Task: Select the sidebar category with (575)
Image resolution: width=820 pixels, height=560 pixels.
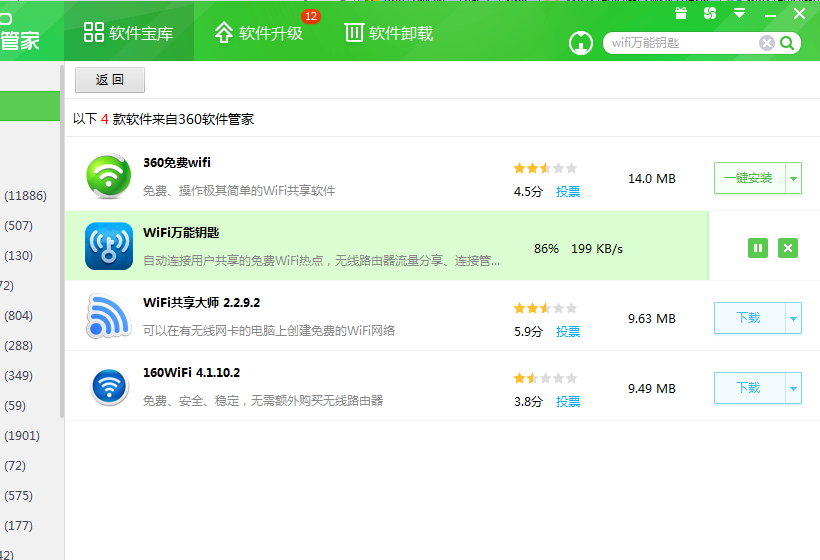Action: tap(19, 496)
